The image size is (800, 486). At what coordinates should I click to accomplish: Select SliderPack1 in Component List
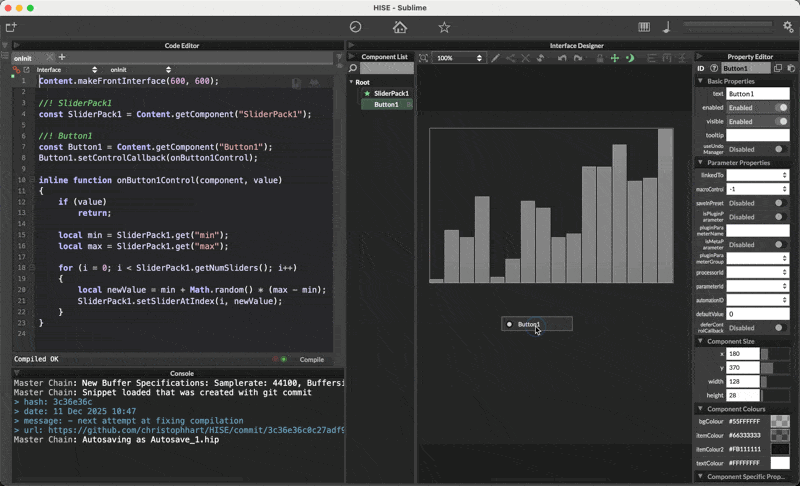pyautogui.click(x=391, y=93)
